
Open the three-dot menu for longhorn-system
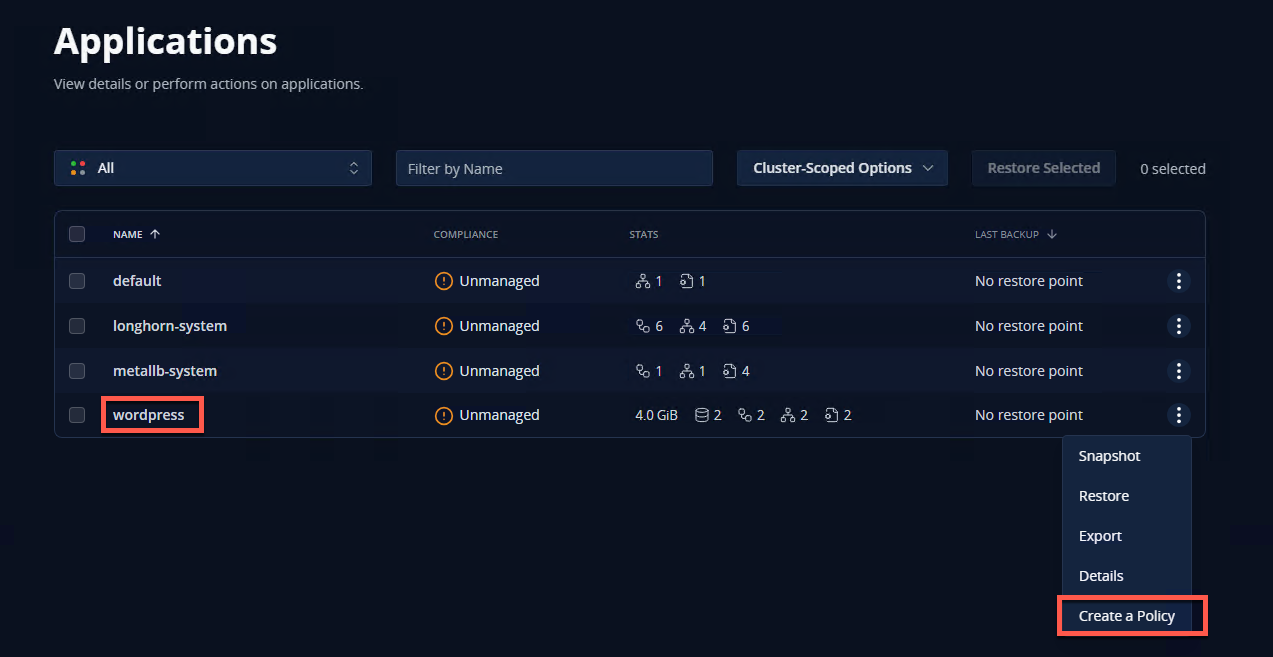coord(1179,326)
